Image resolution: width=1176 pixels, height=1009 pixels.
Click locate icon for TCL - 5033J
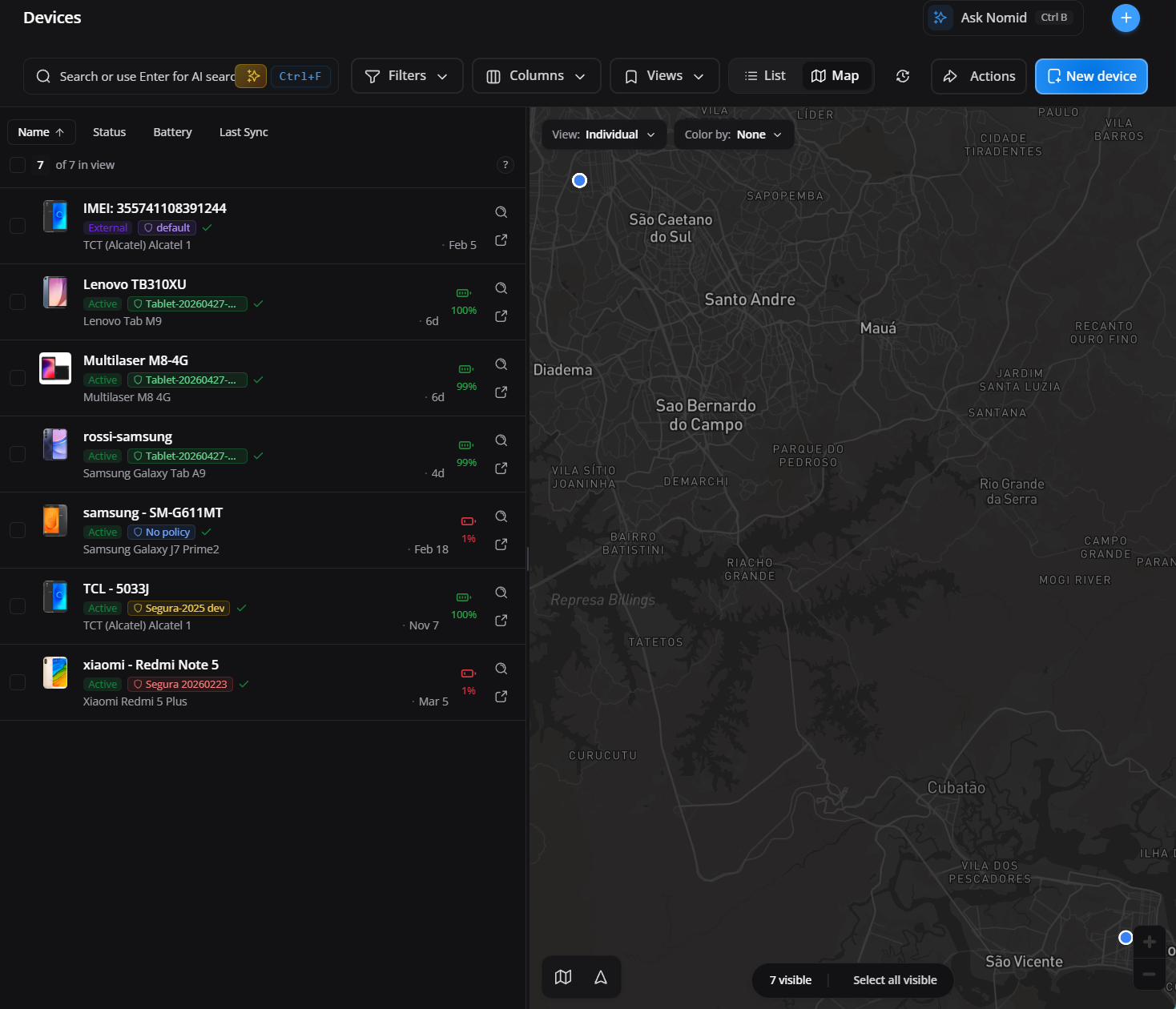pyautogui.click(x=501, y=593)
